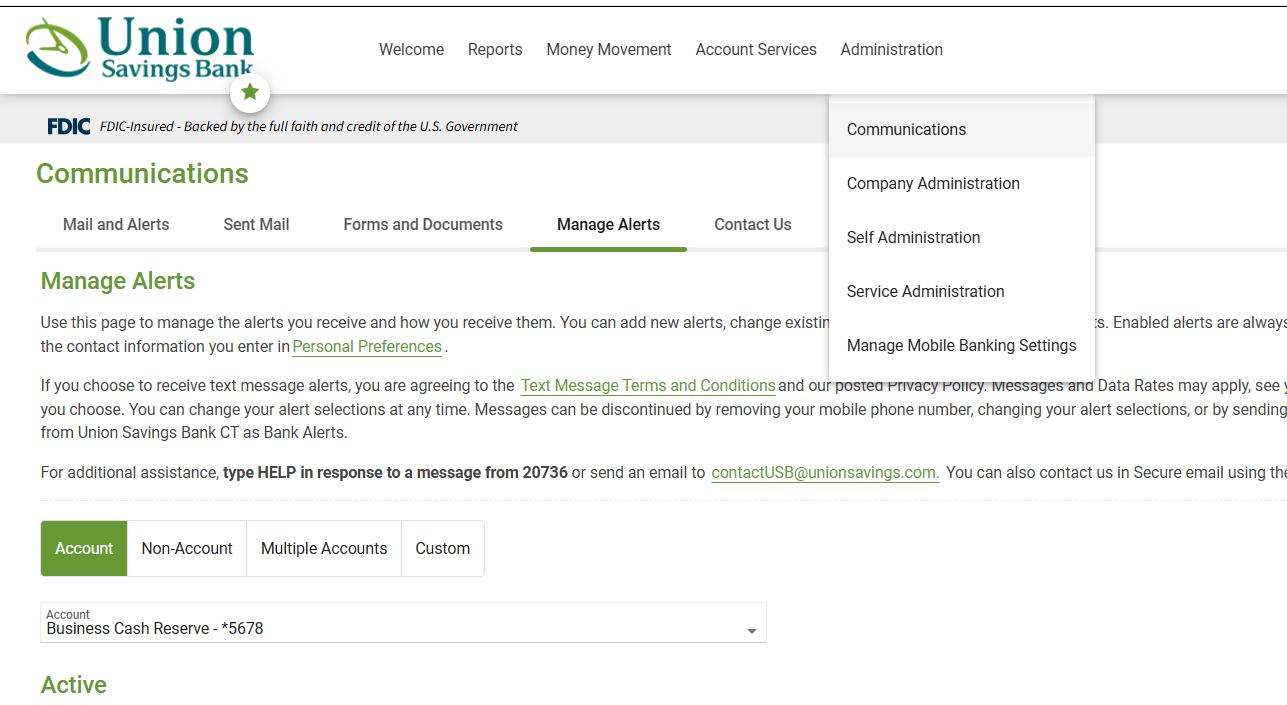Open the Money Movement menu
The image size is (1287, 705).
point(608,49)
